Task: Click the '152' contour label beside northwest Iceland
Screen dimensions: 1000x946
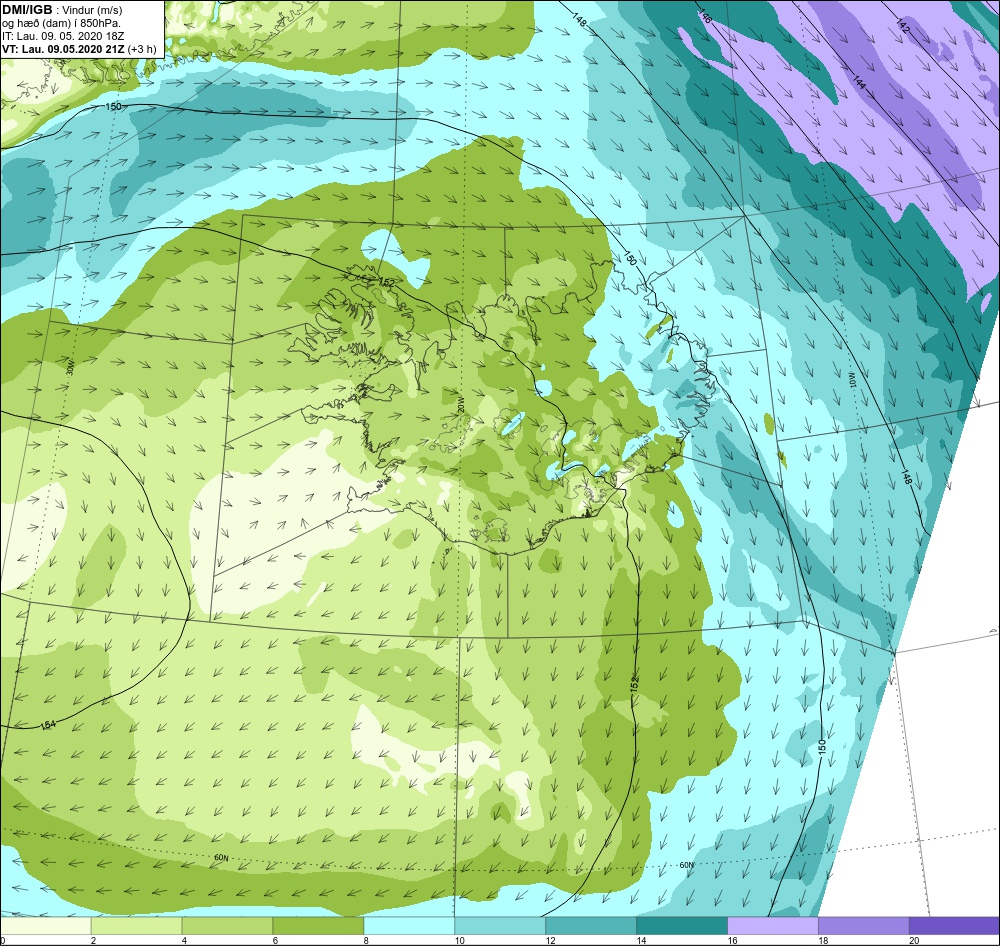Action: [386, 281]
